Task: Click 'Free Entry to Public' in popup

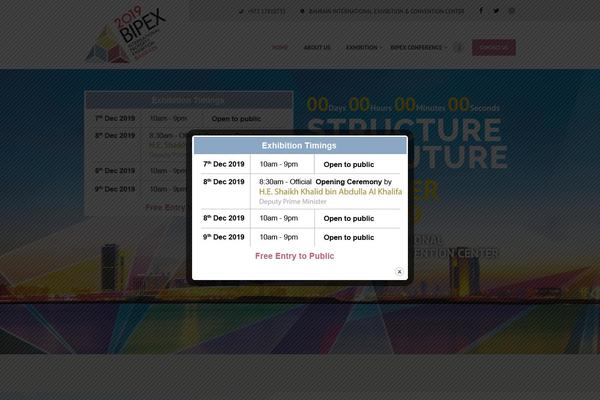Action: [295, 256]
